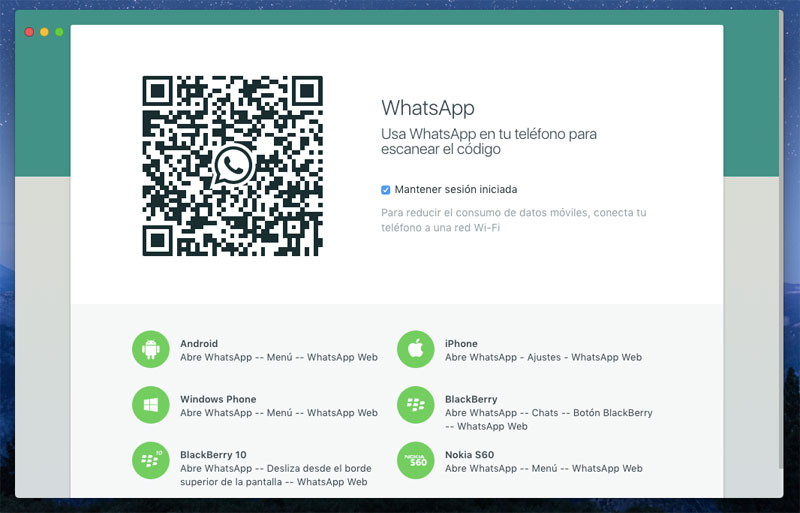Click the iPhone Ajustes instructions text
Screen dimensions: 800x513
click(543, 357)
